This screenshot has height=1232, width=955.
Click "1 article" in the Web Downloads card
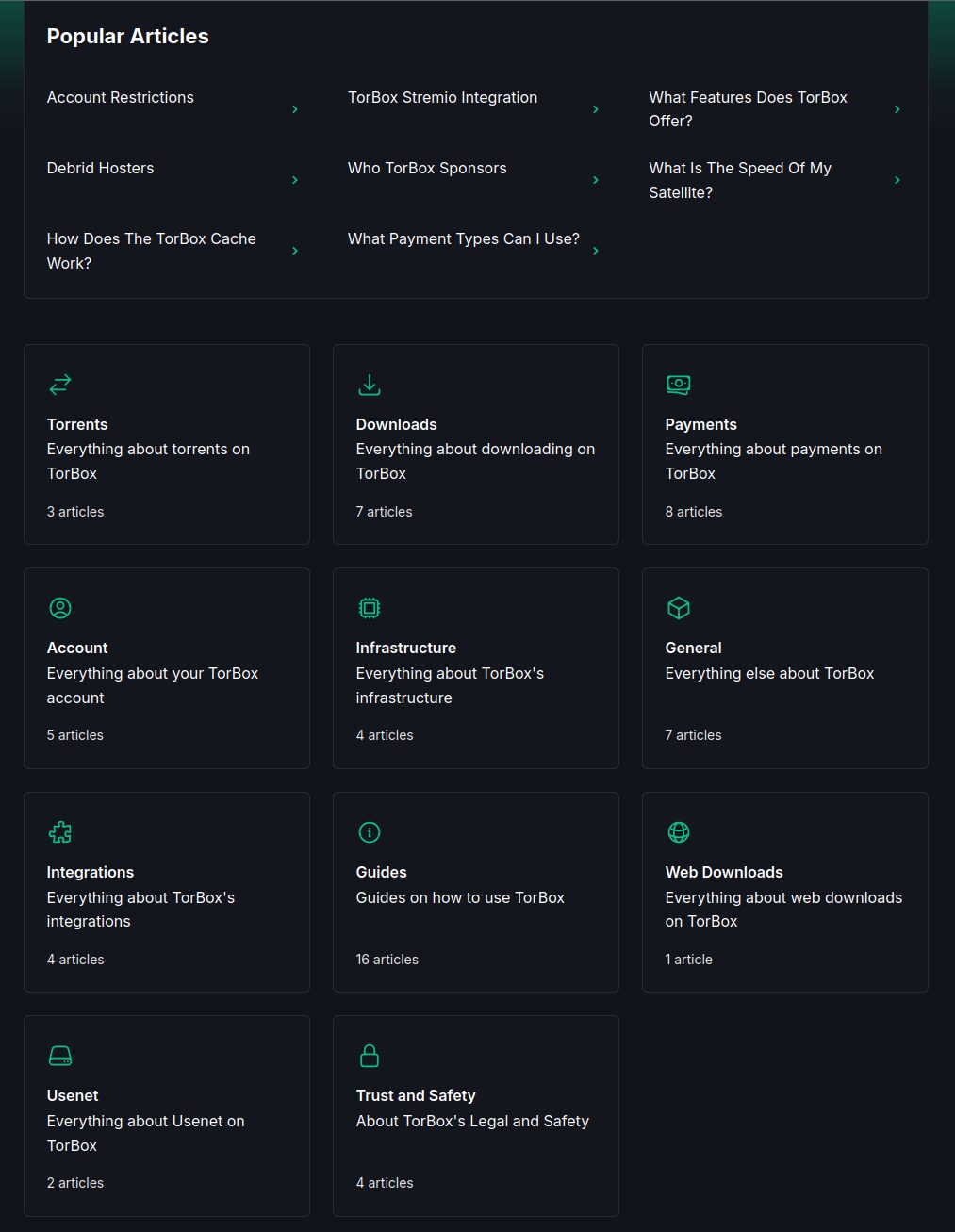point(689,960)
